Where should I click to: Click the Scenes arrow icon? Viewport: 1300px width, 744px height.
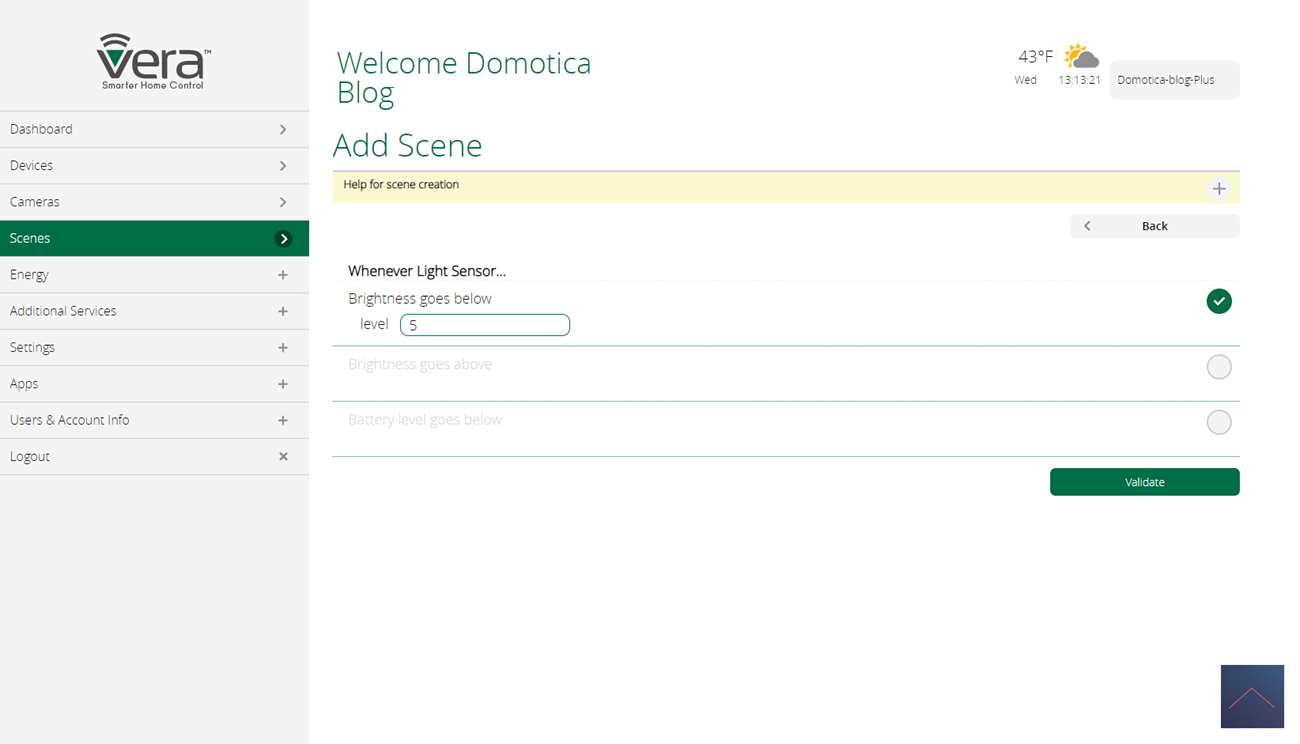pyautogui.click(x=284, y=239)
